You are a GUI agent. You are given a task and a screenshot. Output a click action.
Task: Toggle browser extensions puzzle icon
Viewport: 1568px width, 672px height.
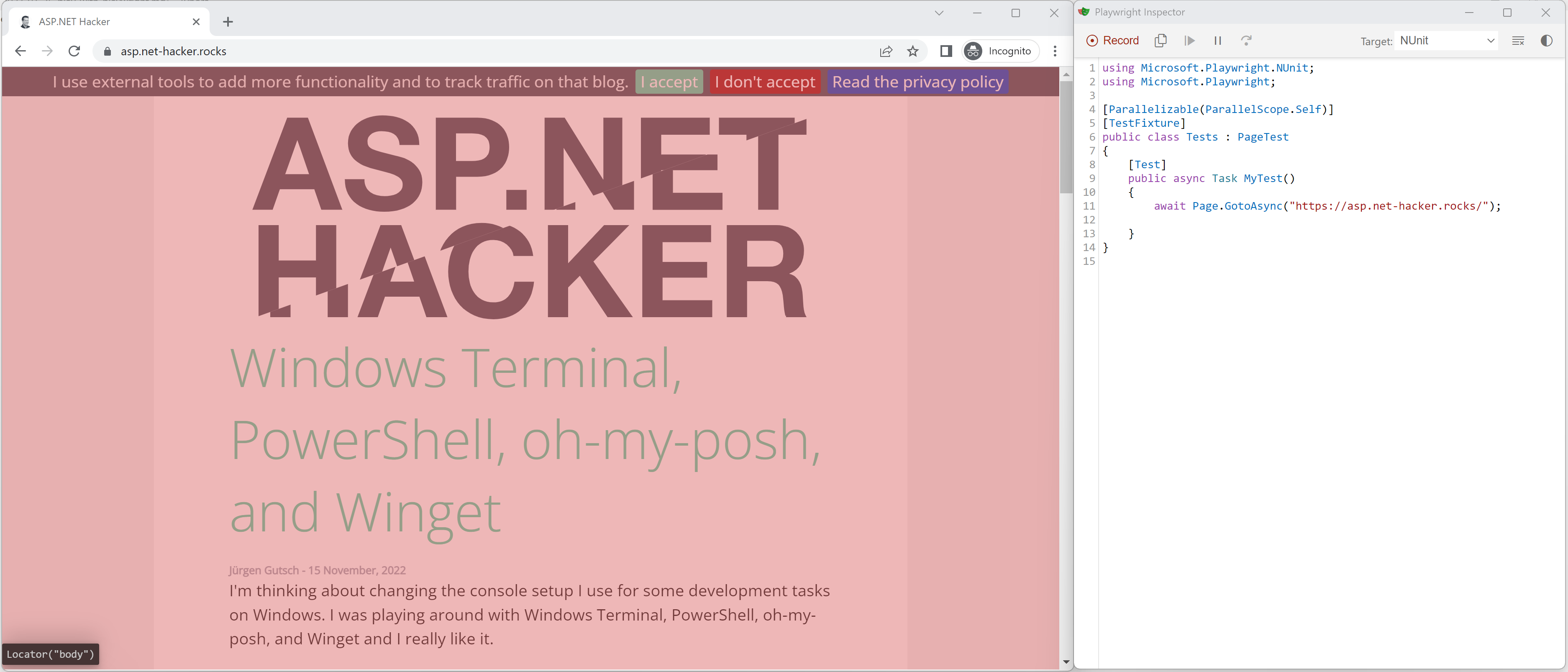tap(944, 51)
